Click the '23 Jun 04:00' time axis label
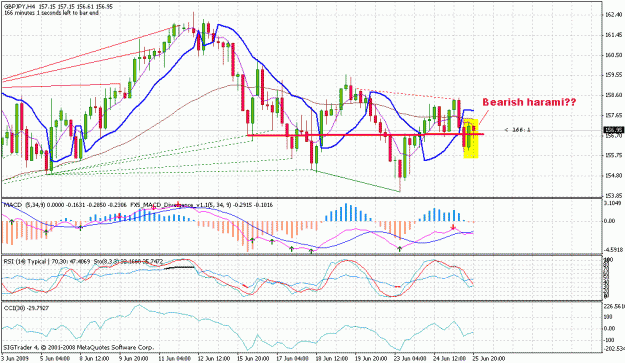Screen dimensions: 625x363 (x=411, y=358)
